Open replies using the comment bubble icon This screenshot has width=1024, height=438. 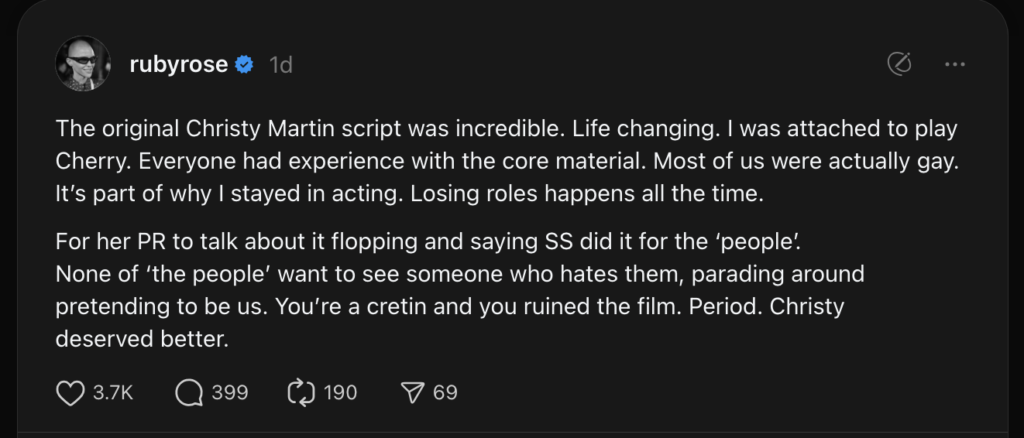coord(187,393)
